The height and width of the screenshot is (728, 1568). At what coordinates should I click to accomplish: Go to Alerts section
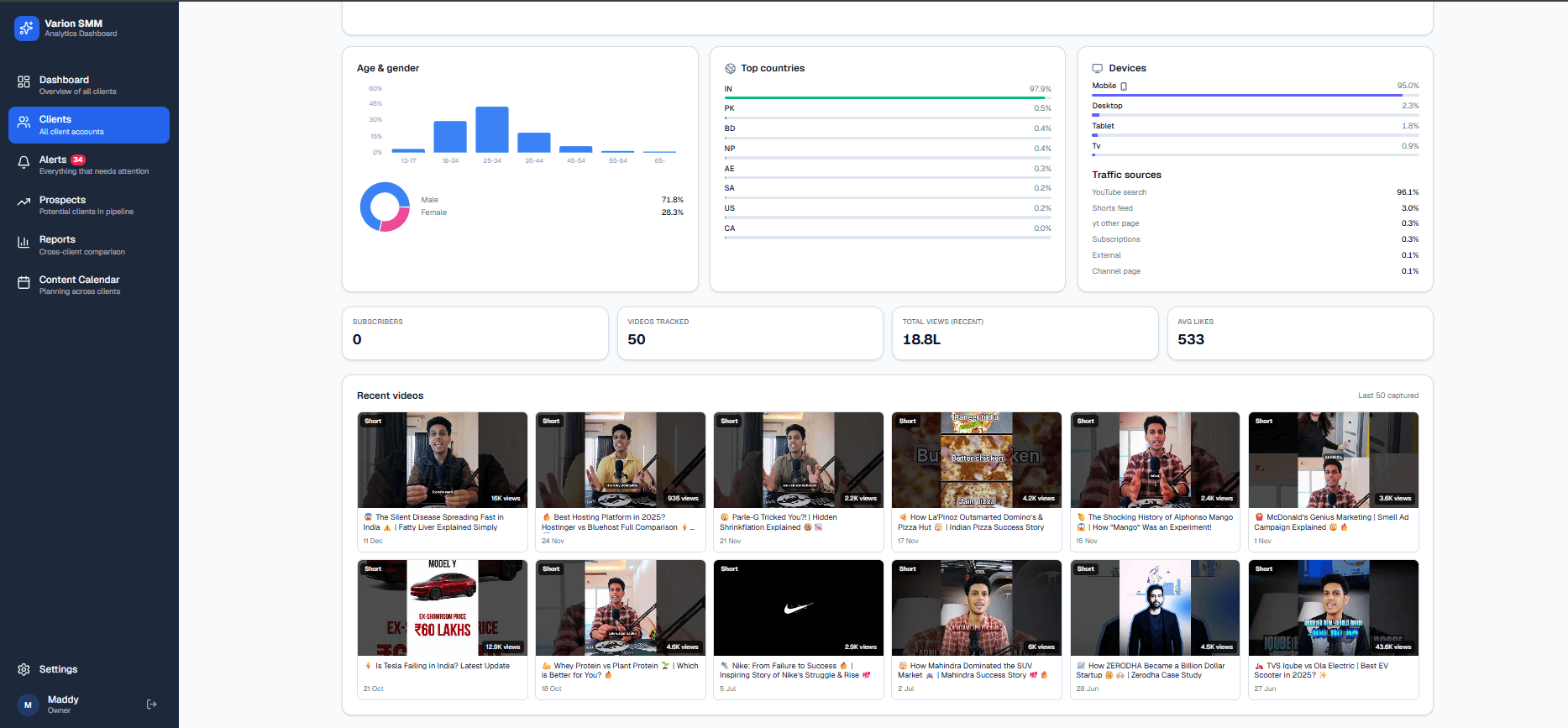tap(89, 165)
